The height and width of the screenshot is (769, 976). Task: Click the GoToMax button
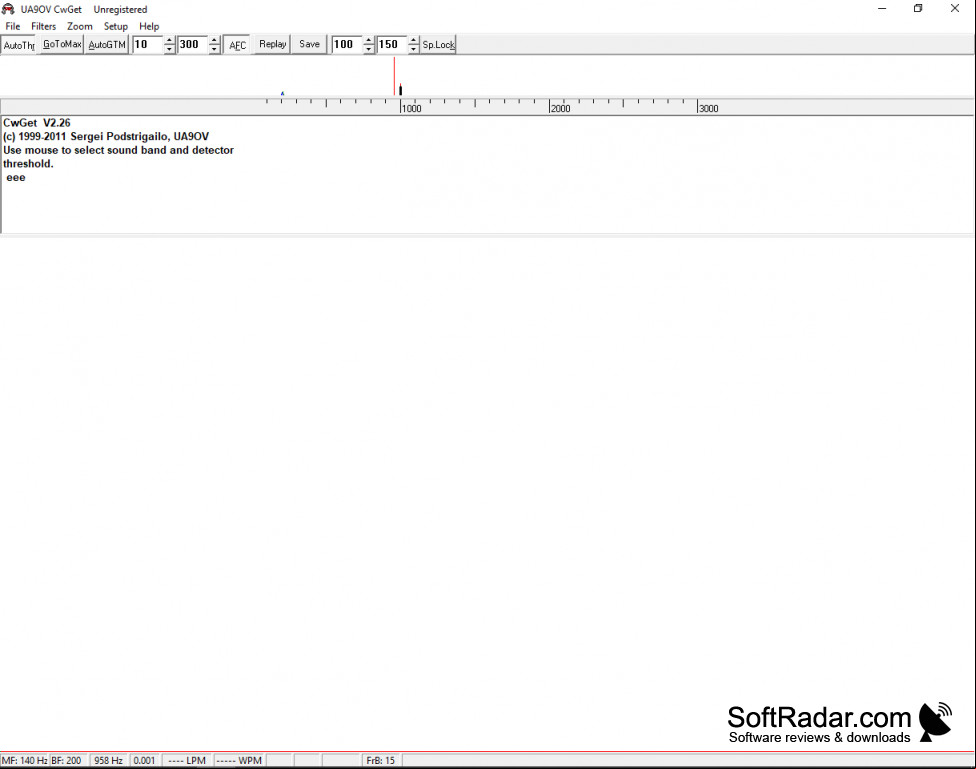pyautogui.click(x=62, y=44)
